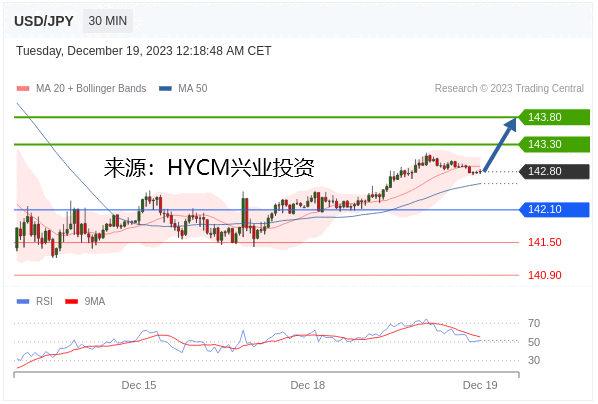This screenshot has height=404, width=598.
Task: Click the 9MA legend label
Action: [95, 301]
